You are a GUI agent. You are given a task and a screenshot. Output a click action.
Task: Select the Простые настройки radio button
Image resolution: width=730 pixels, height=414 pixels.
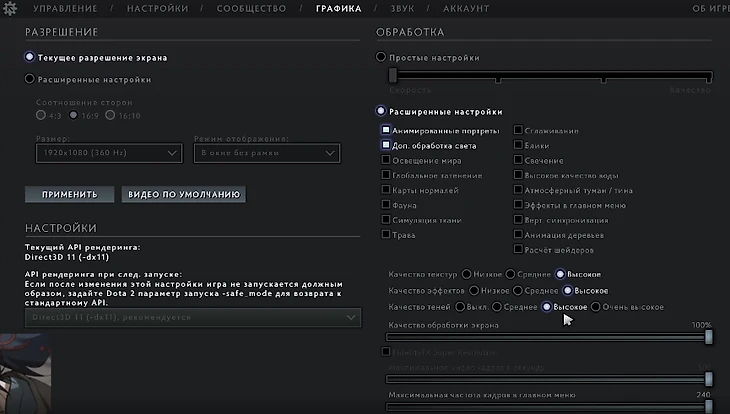tap(381, 58)
